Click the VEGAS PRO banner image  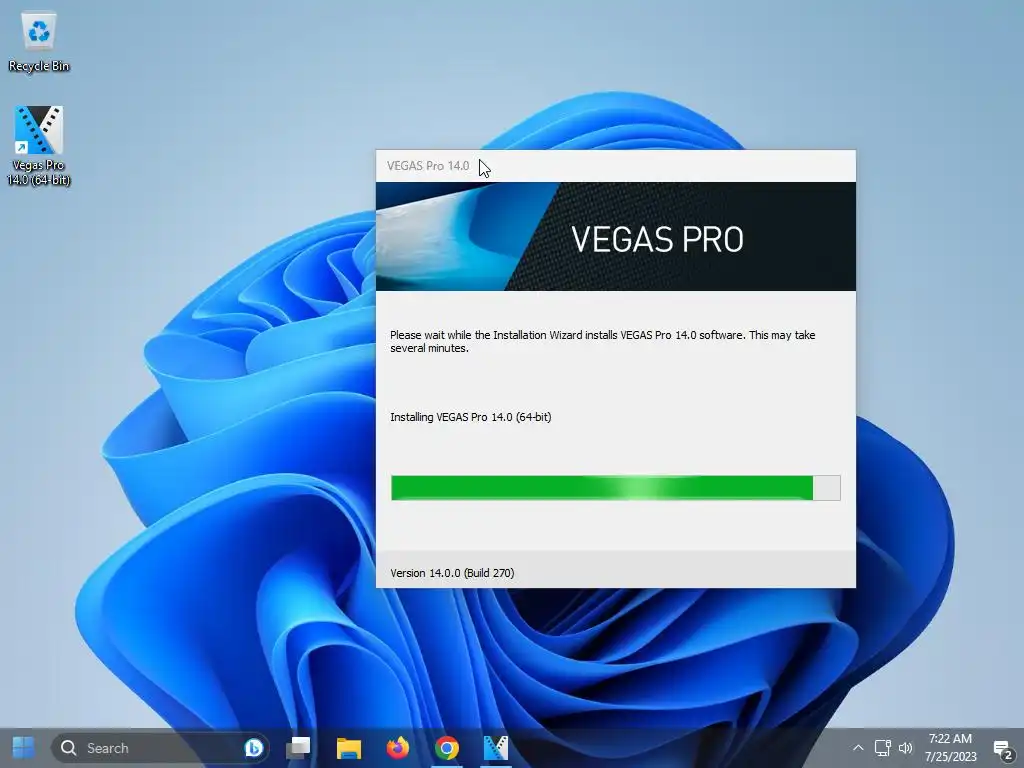(x=616, y=236)
